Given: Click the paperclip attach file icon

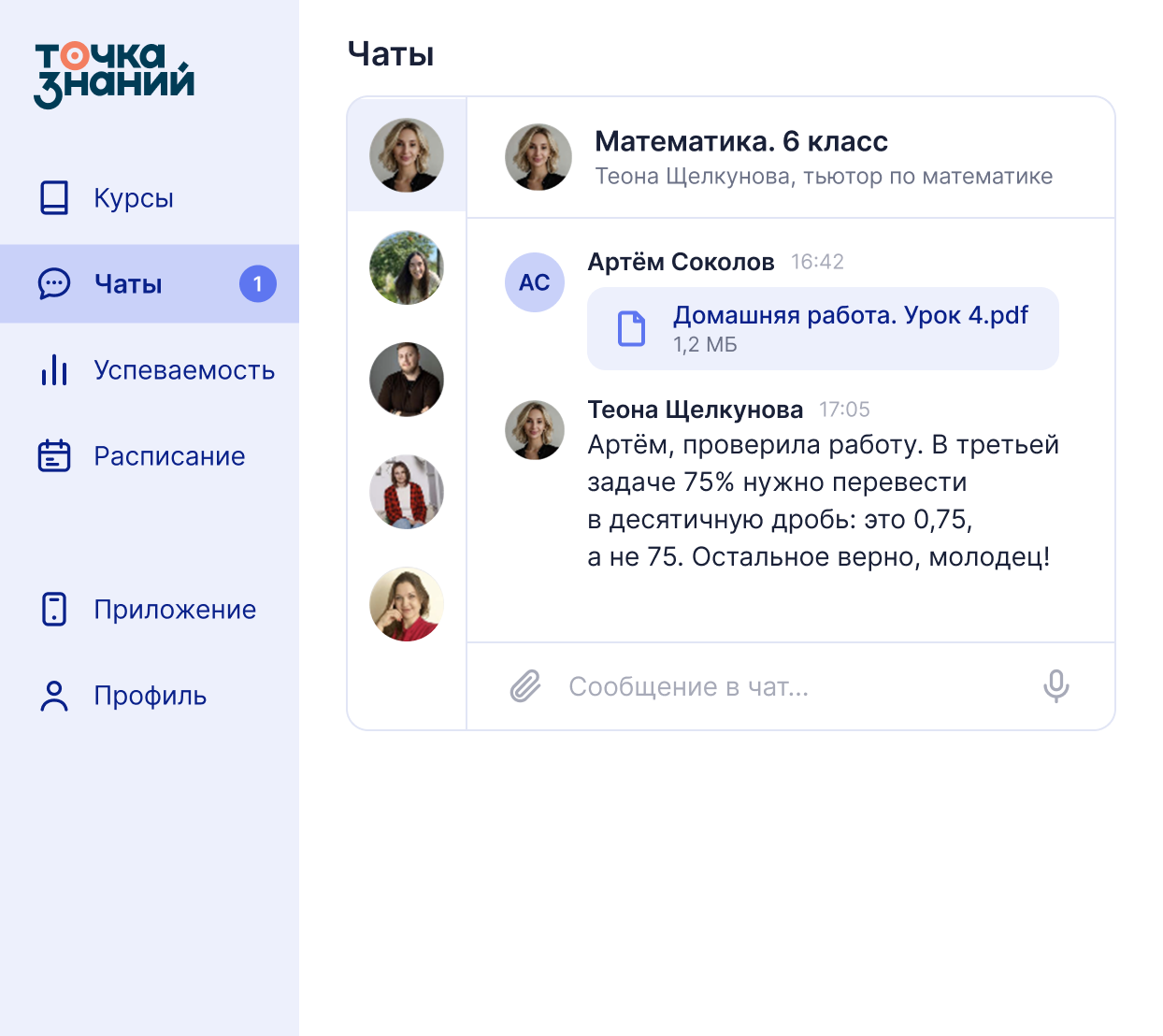Looking at the screenshot, I should point(525,686).
